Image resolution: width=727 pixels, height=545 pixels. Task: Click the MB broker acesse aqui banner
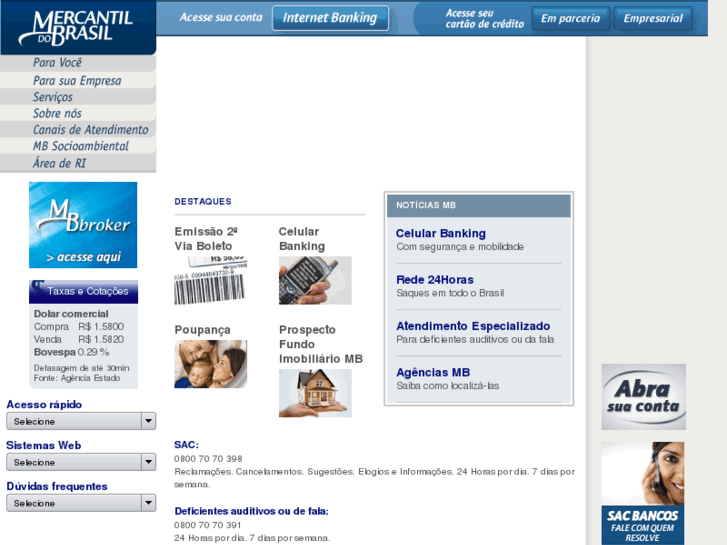click(83, 225)
